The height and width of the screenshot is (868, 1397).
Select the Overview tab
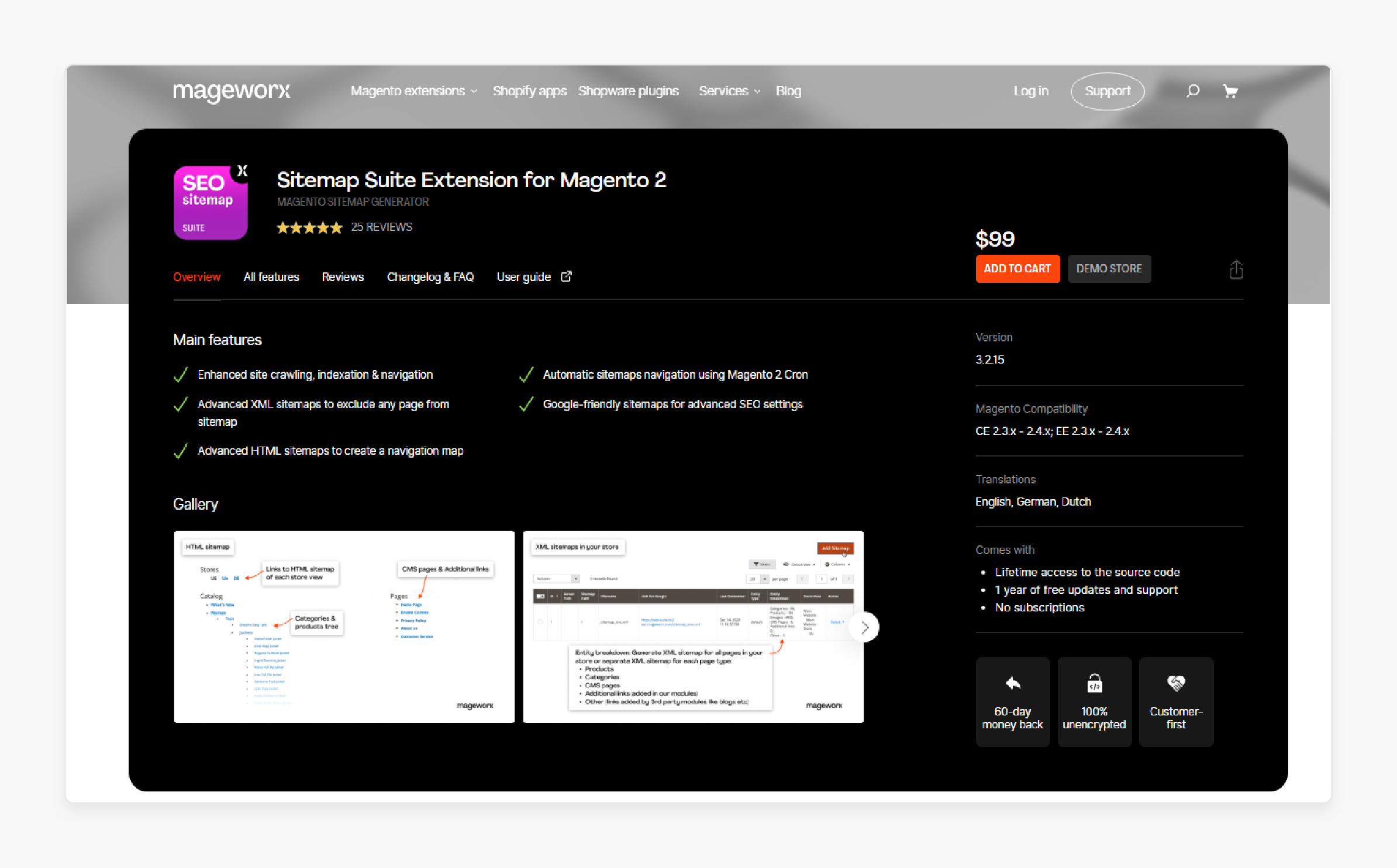[x=197, y=277]
